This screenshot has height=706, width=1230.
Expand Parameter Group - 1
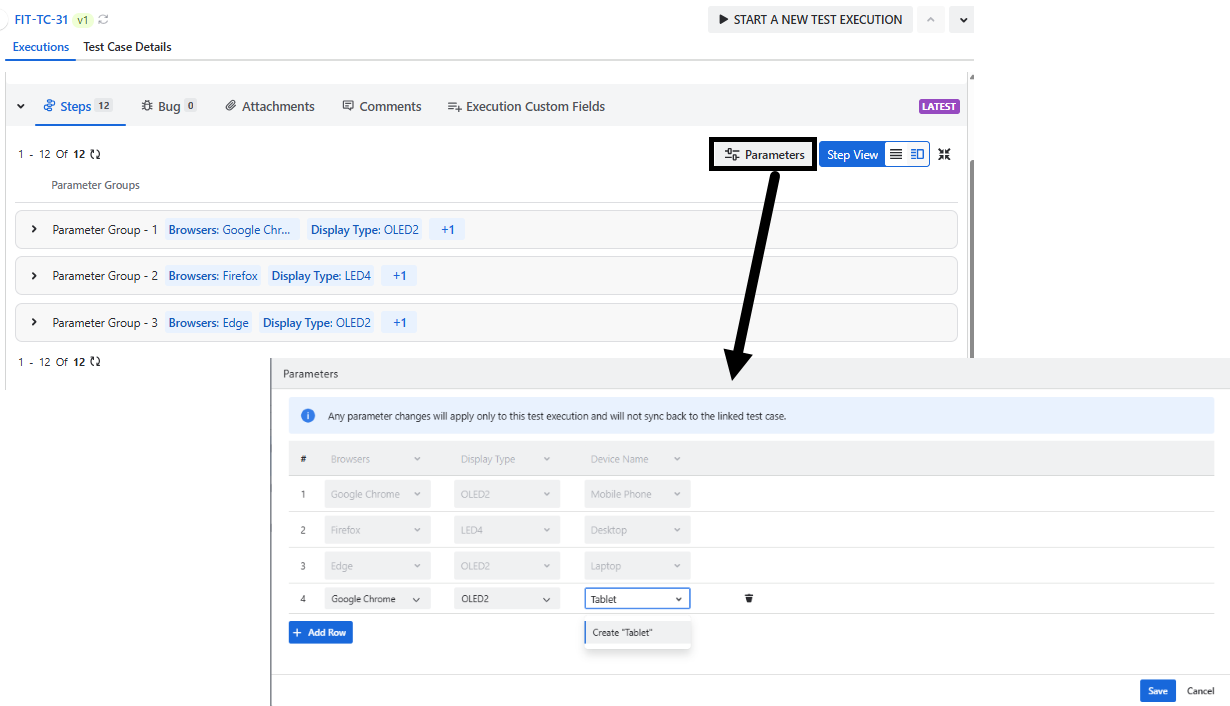tap(33, 228)
